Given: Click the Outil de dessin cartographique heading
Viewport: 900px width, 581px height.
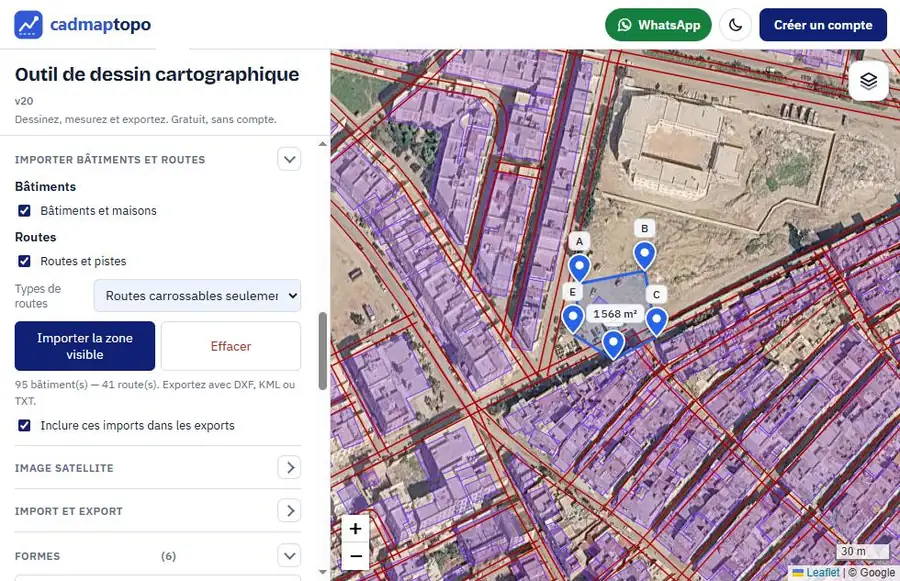Looking at the screenshot, I should [x=157, y=75].
